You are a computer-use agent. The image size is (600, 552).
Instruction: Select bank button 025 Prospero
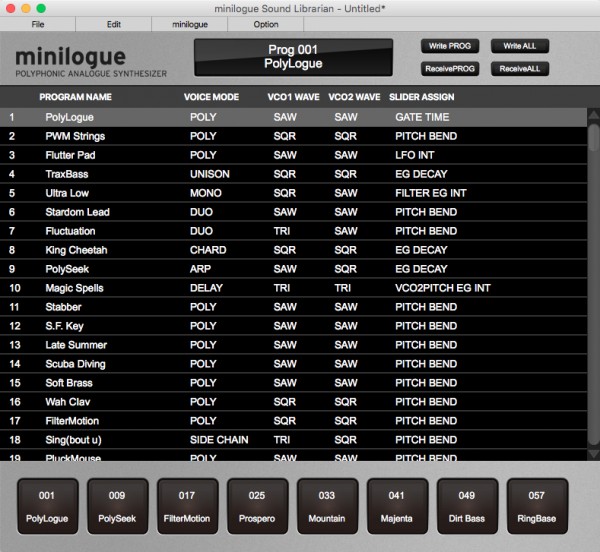click(x=257, y=506)
